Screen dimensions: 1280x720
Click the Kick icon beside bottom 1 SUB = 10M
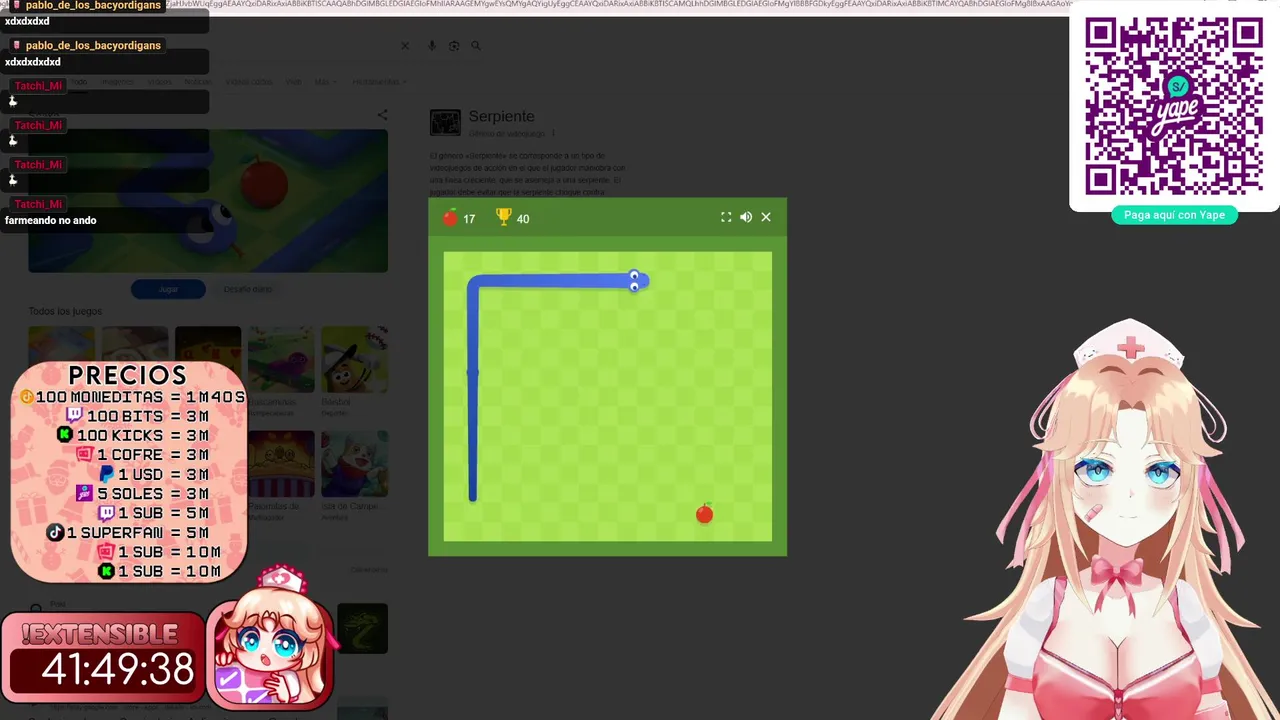107,571
